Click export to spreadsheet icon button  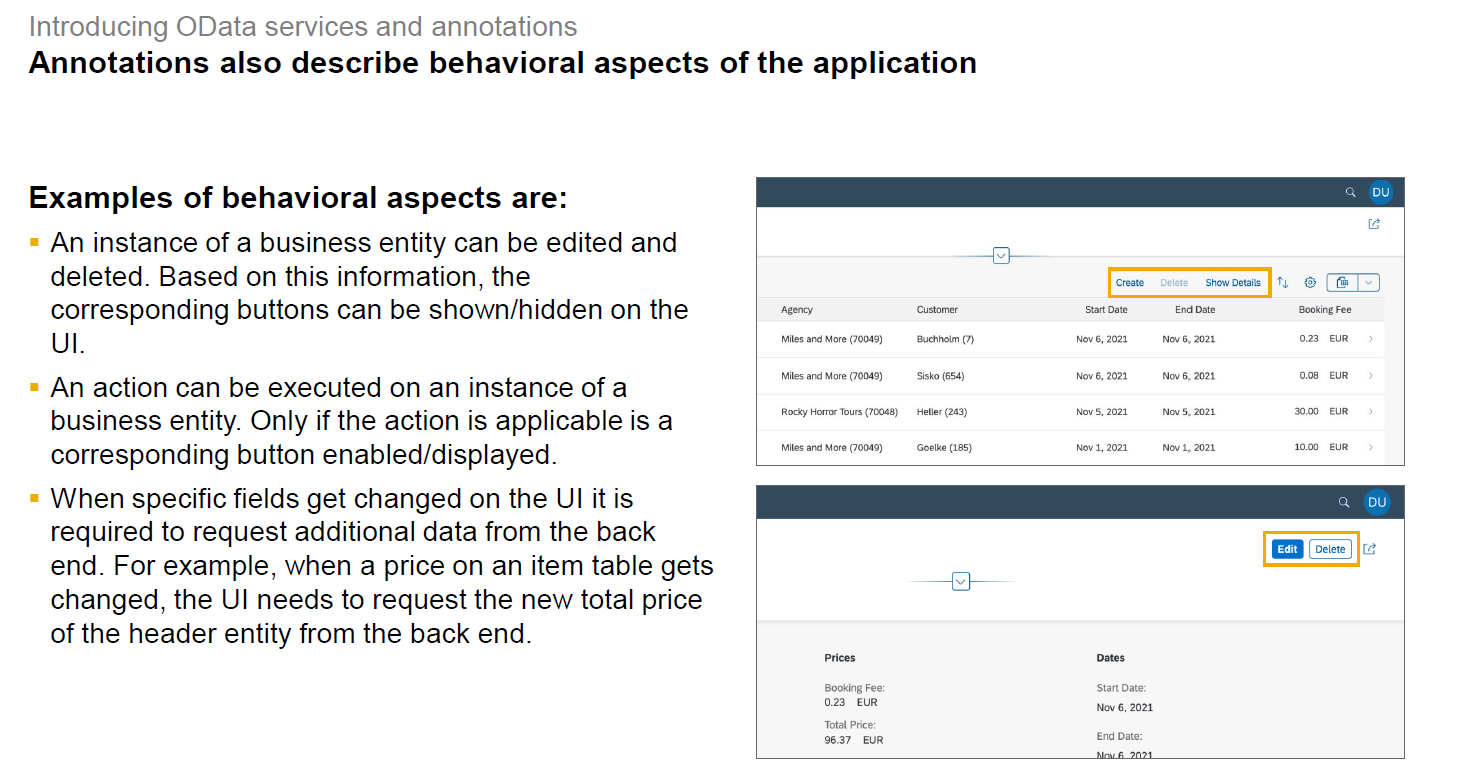tap(1342, 283)
